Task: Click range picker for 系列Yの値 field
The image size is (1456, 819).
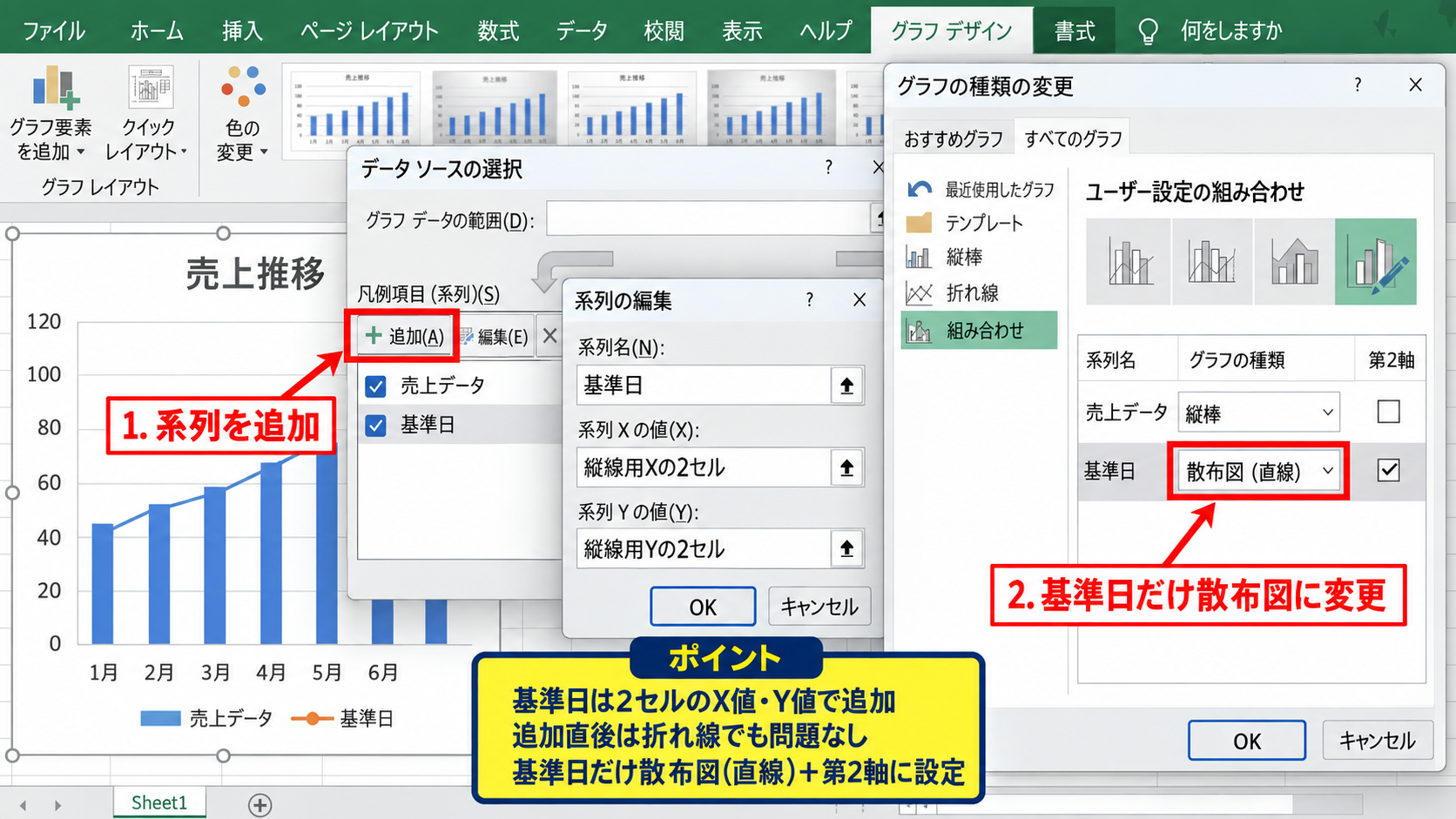Action: tap(846, 548)
